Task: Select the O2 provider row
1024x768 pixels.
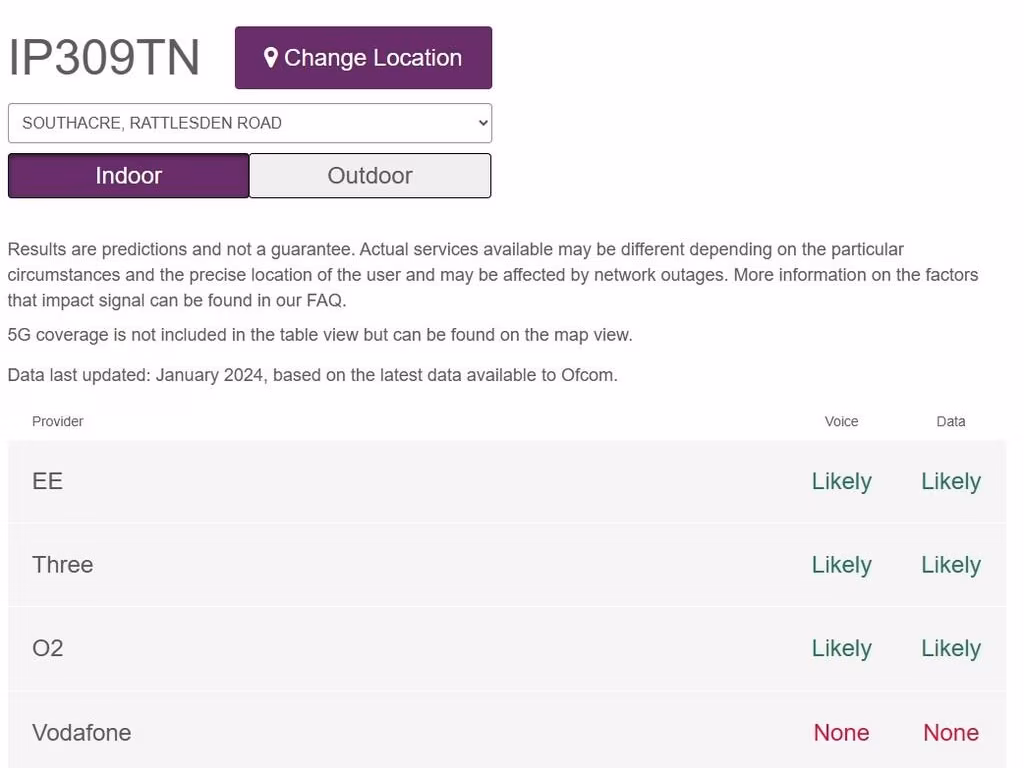Action: pos(47,648)
